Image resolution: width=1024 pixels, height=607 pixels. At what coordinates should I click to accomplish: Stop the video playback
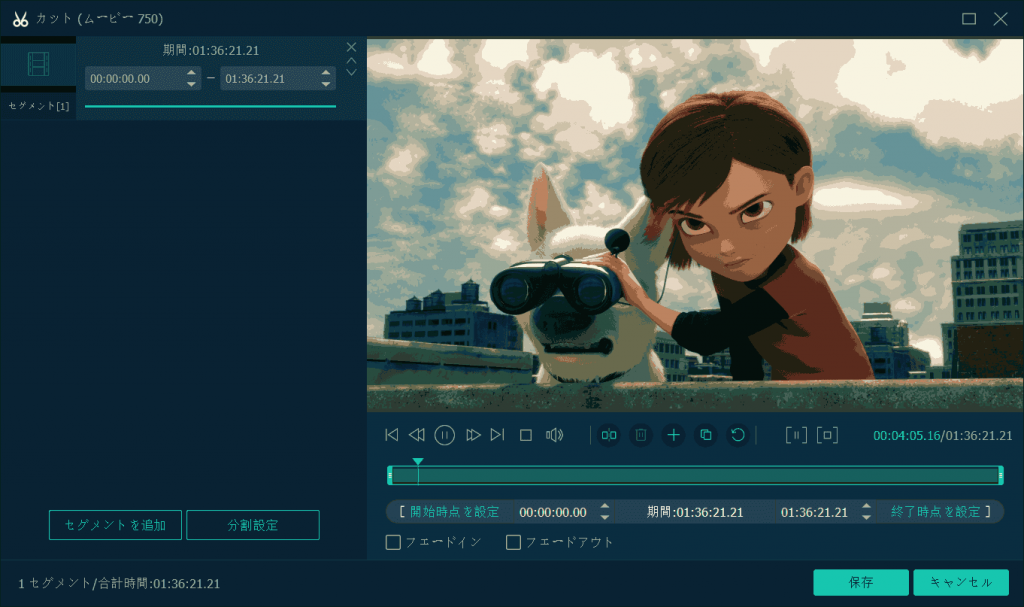(x=526, y=435)
